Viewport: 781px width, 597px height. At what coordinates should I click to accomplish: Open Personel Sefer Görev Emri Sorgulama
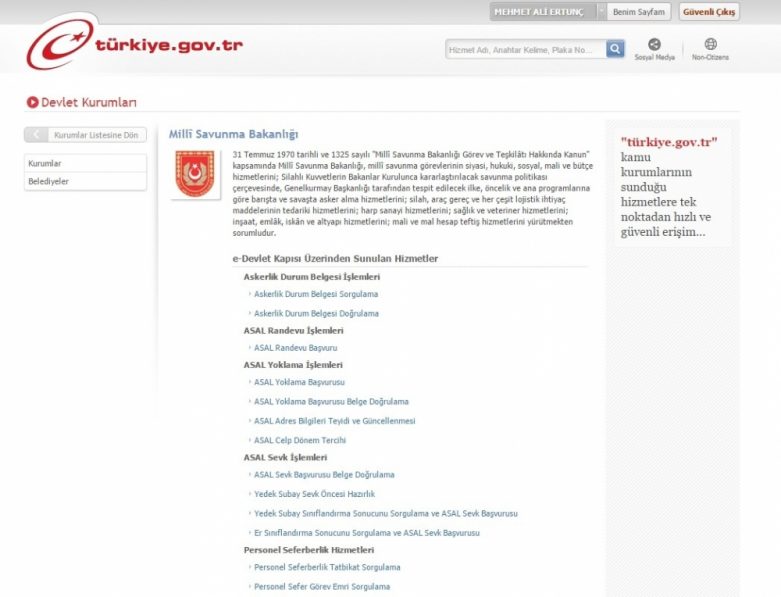(x=322, y=587)
